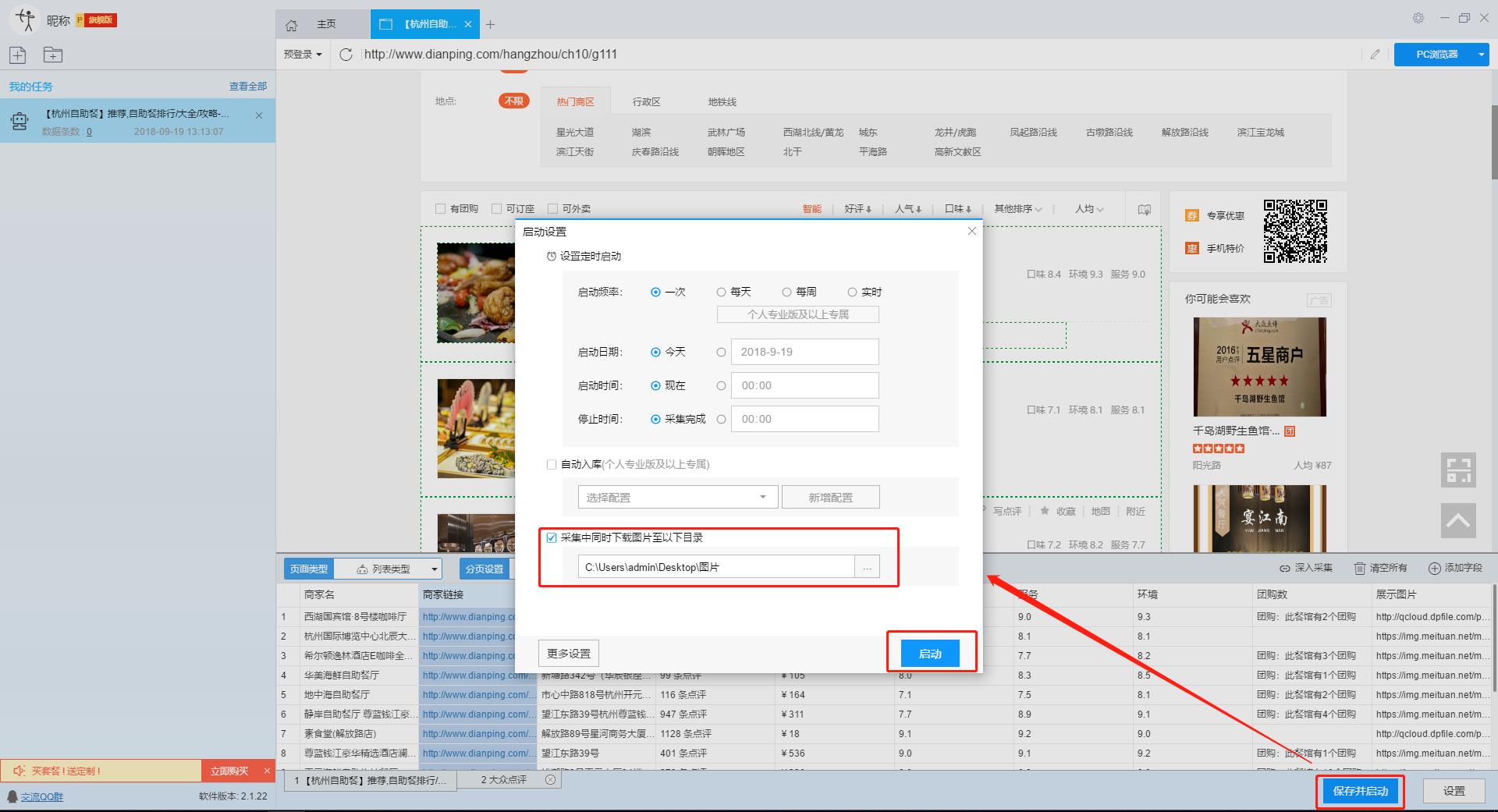Remove the 杭州自助餐 task from list
The image size is (1498, 812).
[259, 115]
